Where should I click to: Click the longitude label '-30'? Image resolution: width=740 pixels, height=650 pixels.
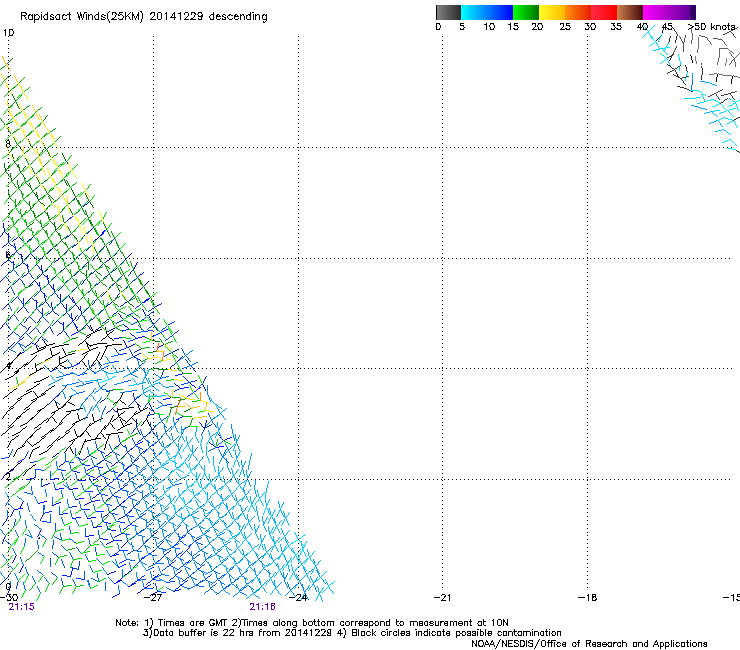9,598
